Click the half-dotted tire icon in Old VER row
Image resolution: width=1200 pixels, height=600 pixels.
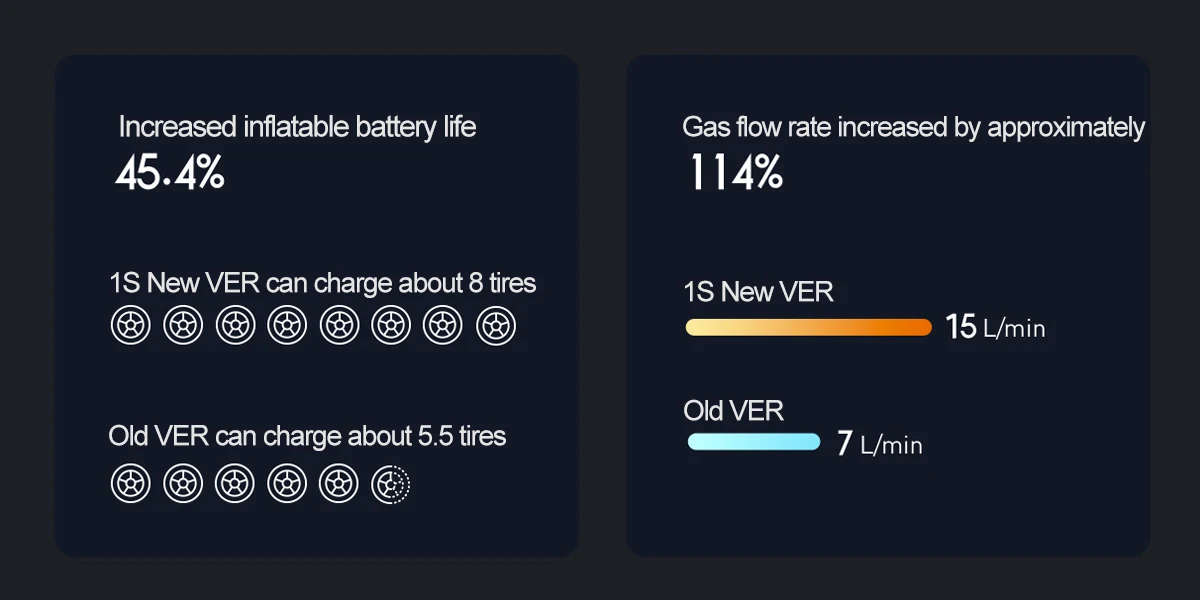click(391, 484)
